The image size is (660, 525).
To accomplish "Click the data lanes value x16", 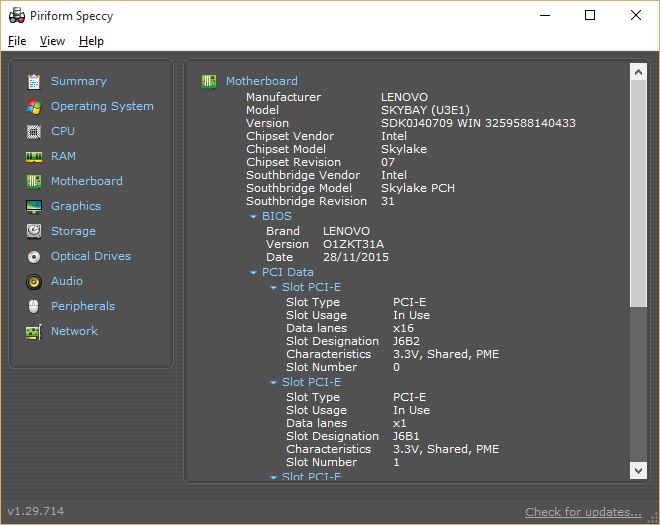I will point(403,328).
